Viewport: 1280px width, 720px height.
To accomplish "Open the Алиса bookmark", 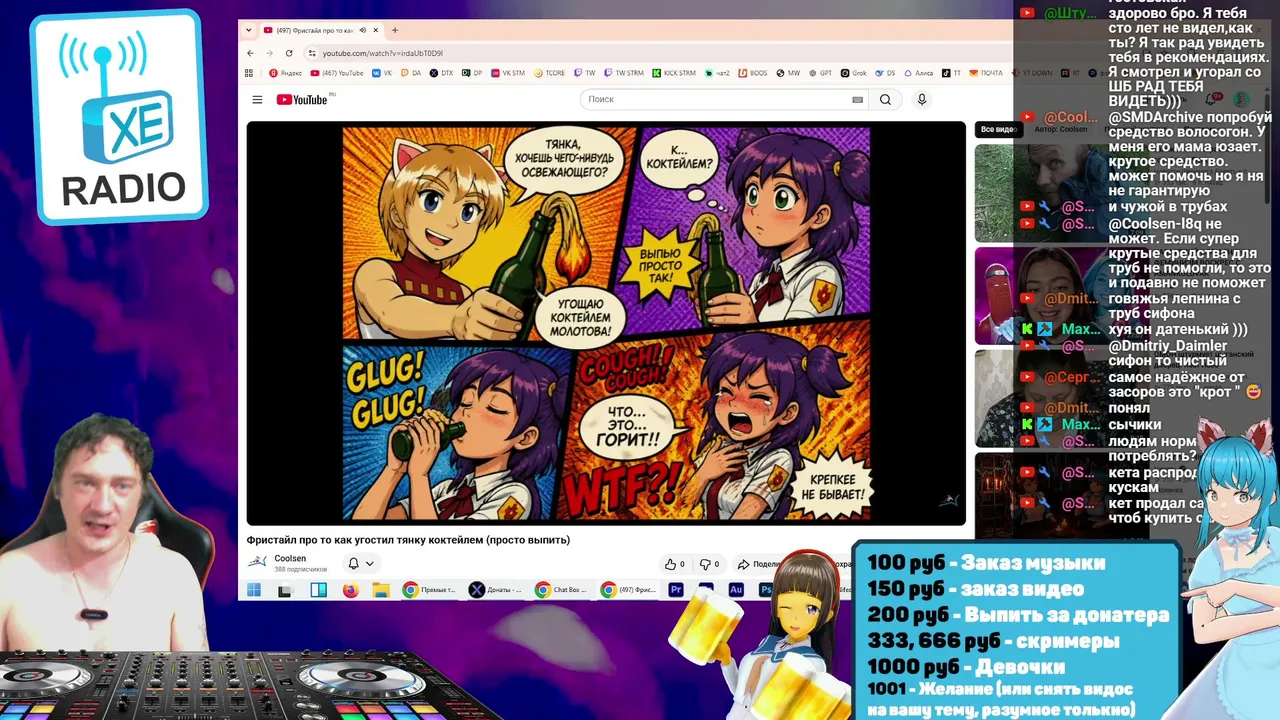I will (918, 73).
